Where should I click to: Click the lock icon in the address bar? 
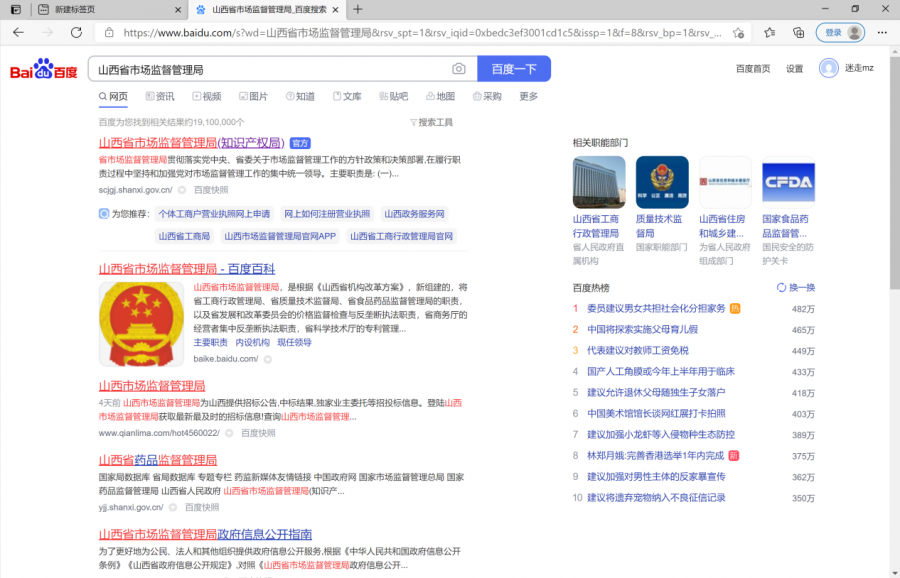(x=109, y=33)
